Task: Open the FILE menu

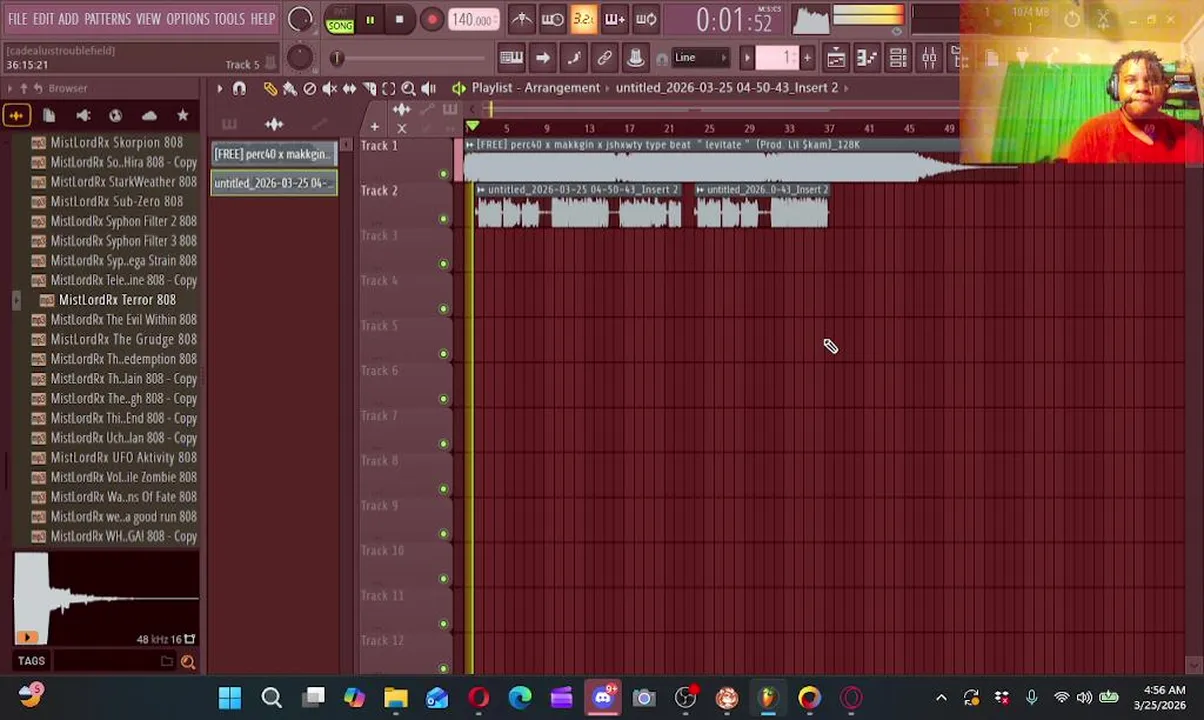Action: pos(18,19)
